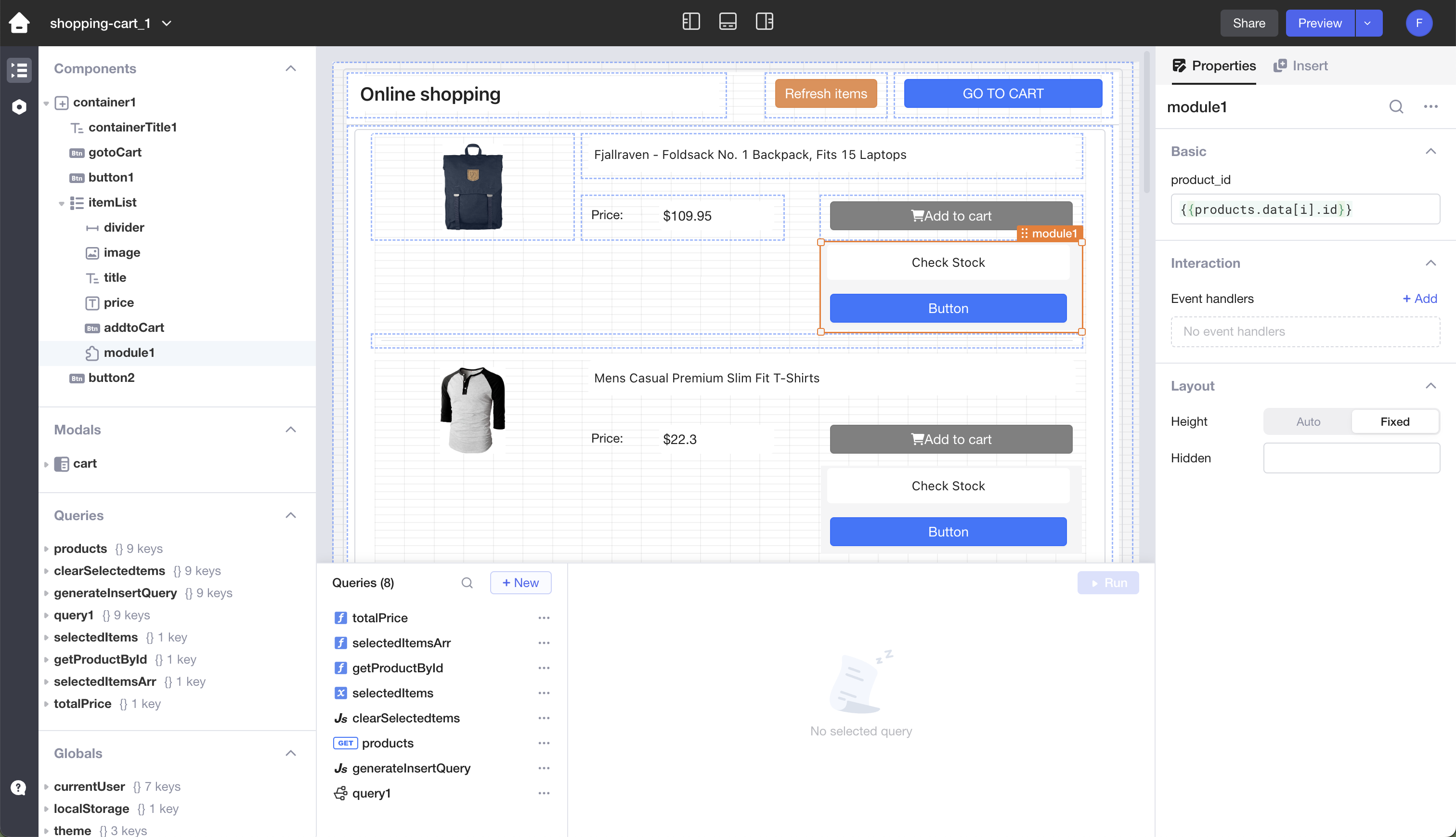1456x837 pixels.
Task: Toggle the right panel layout icon
Action: click(x=764, y=22)
